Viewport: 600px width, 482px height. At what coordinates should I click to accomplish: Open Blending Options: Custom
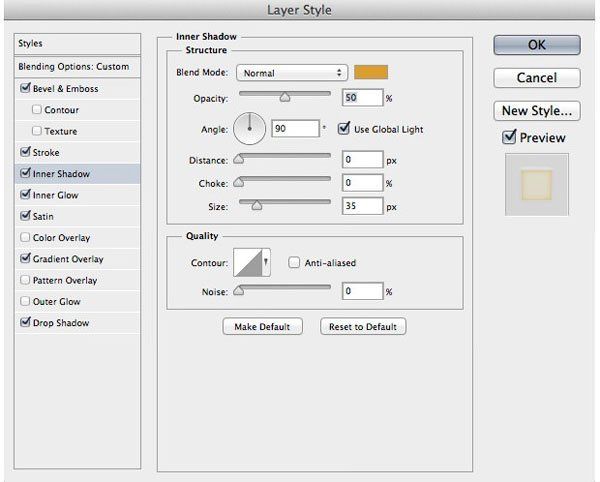[77, 67]
